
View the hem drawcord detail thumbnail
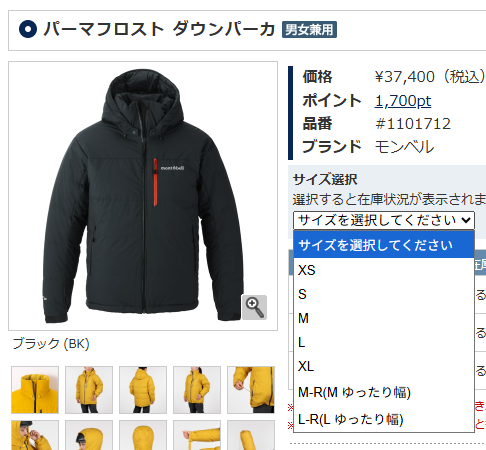pos(251,390)
